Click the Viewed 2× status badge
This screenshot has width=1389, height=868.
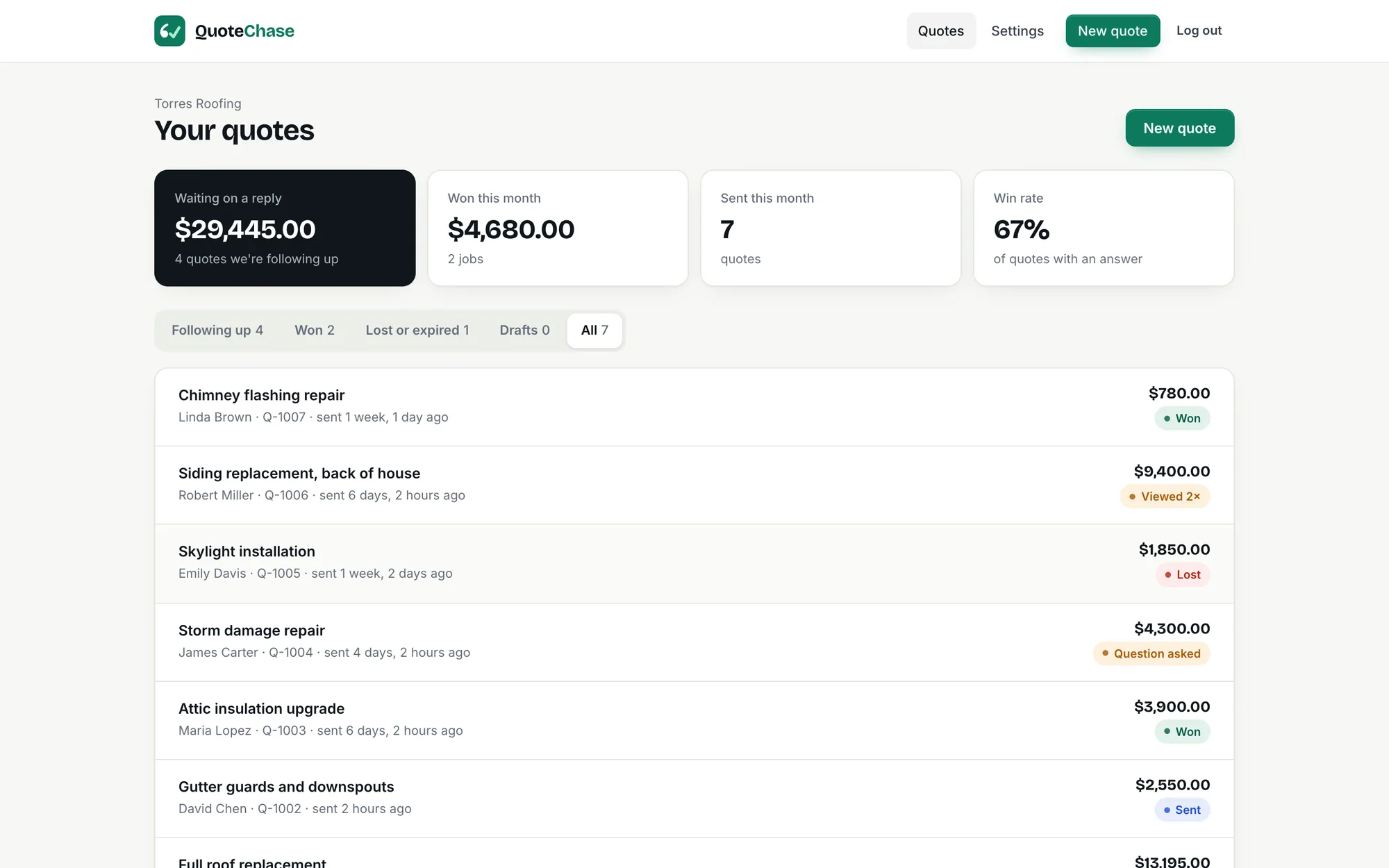1165,496
